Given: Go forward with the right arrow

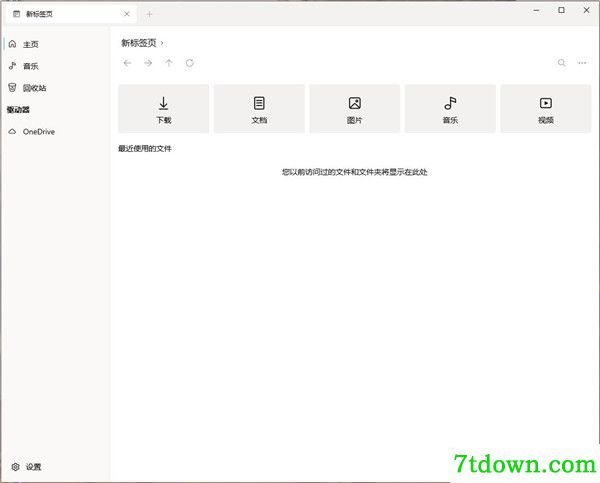Looking at the screenshot, I should (148, 63).
